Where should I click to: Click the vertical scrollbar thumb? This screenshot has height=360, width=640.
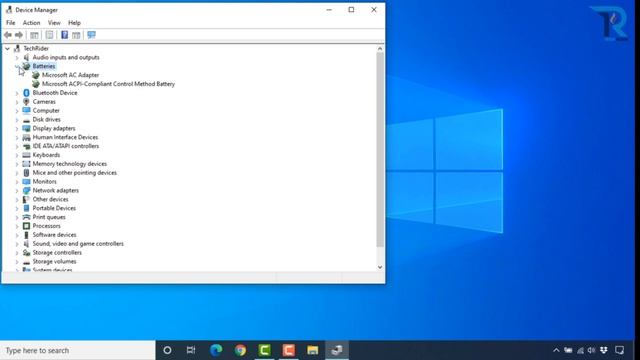(x=380, y=150)
